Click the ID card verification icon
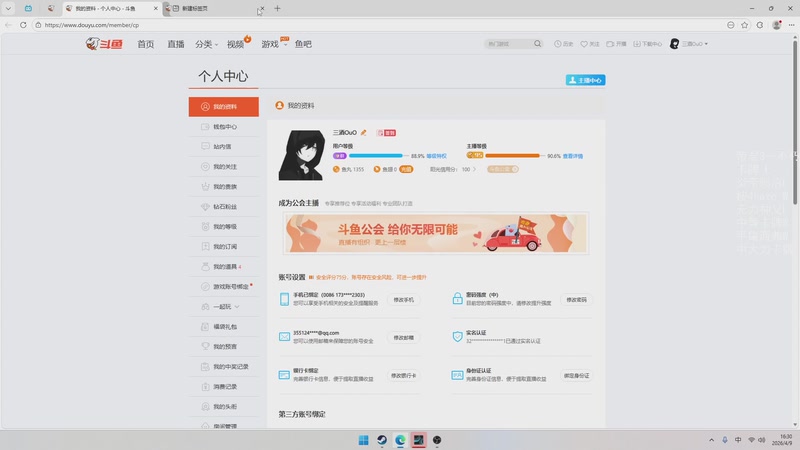Image resolution: width=800 pixels, height=450 pixels. (x=457, y=375)
